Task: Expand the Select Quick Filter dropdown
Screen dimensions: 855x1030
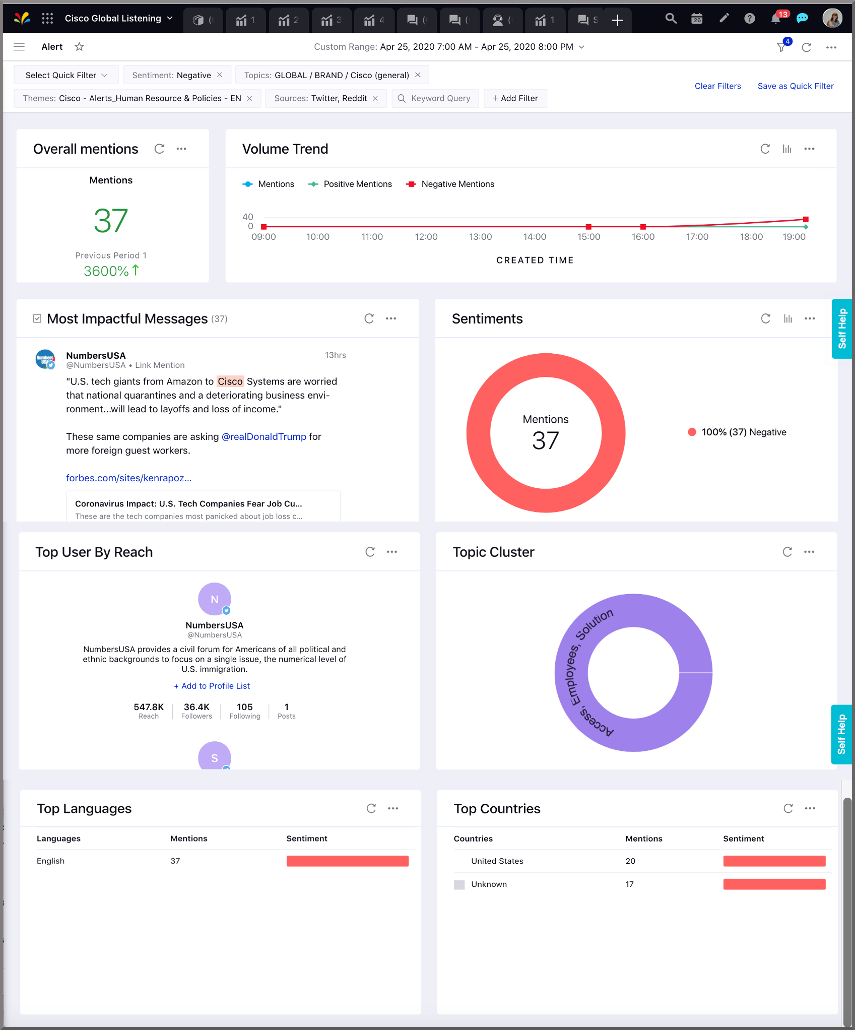Action: point(66,75)
